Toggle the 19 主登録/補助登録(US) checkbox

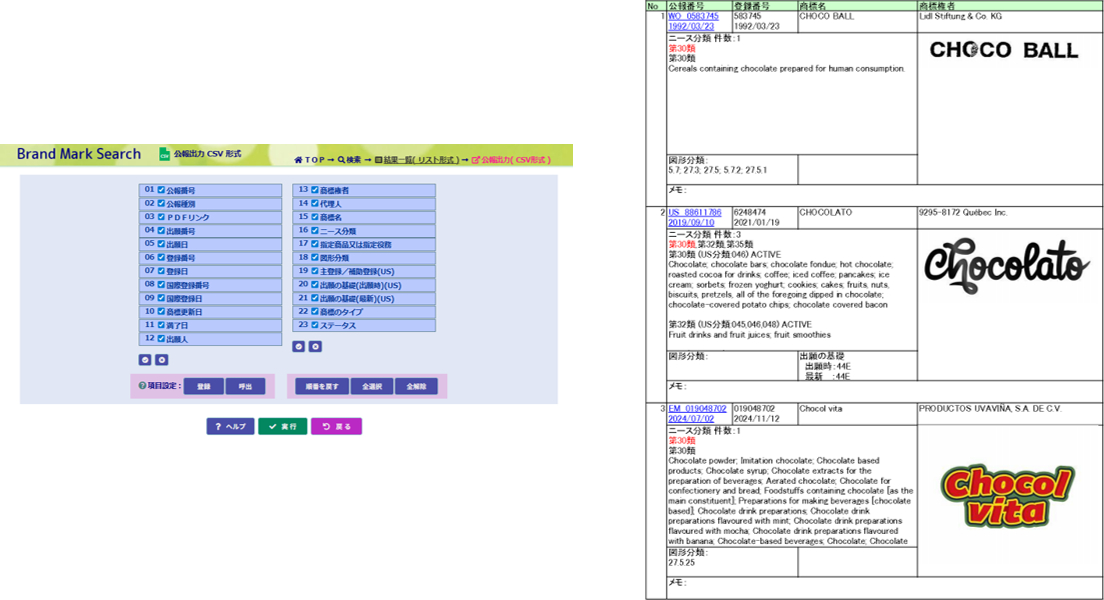(315, 271)
